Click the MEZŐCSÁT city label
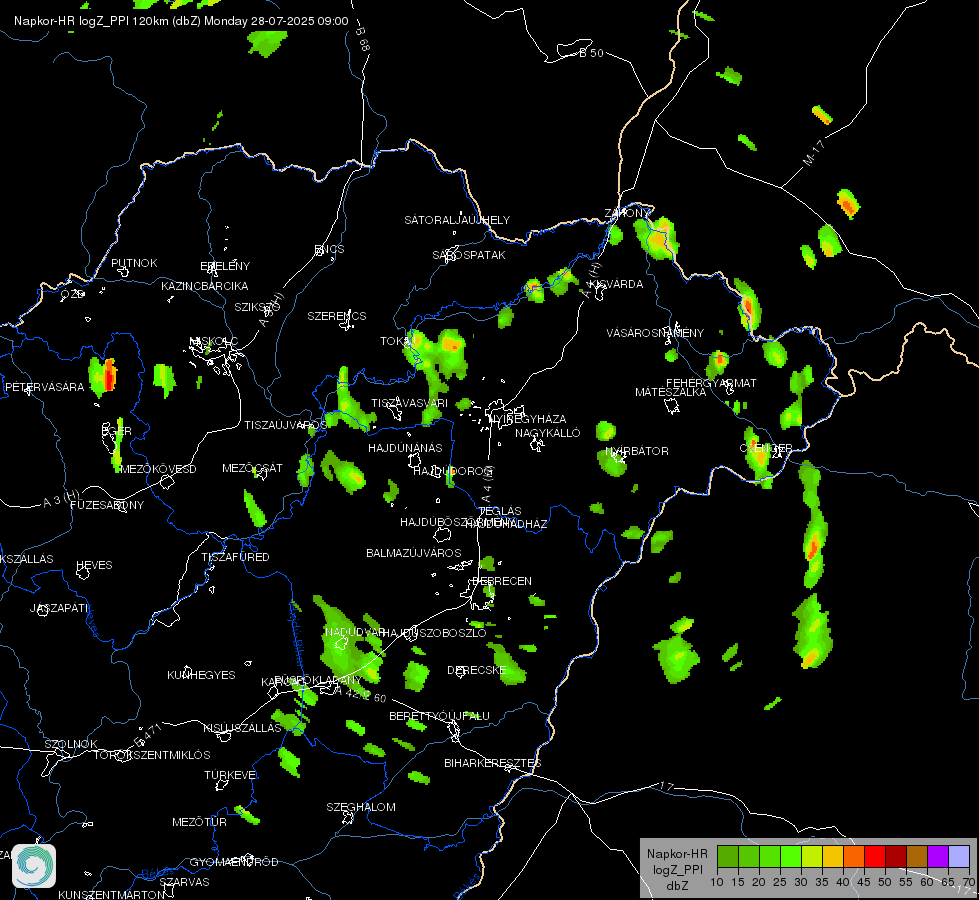This screenshot has width=979, height=900. point(252,468)
